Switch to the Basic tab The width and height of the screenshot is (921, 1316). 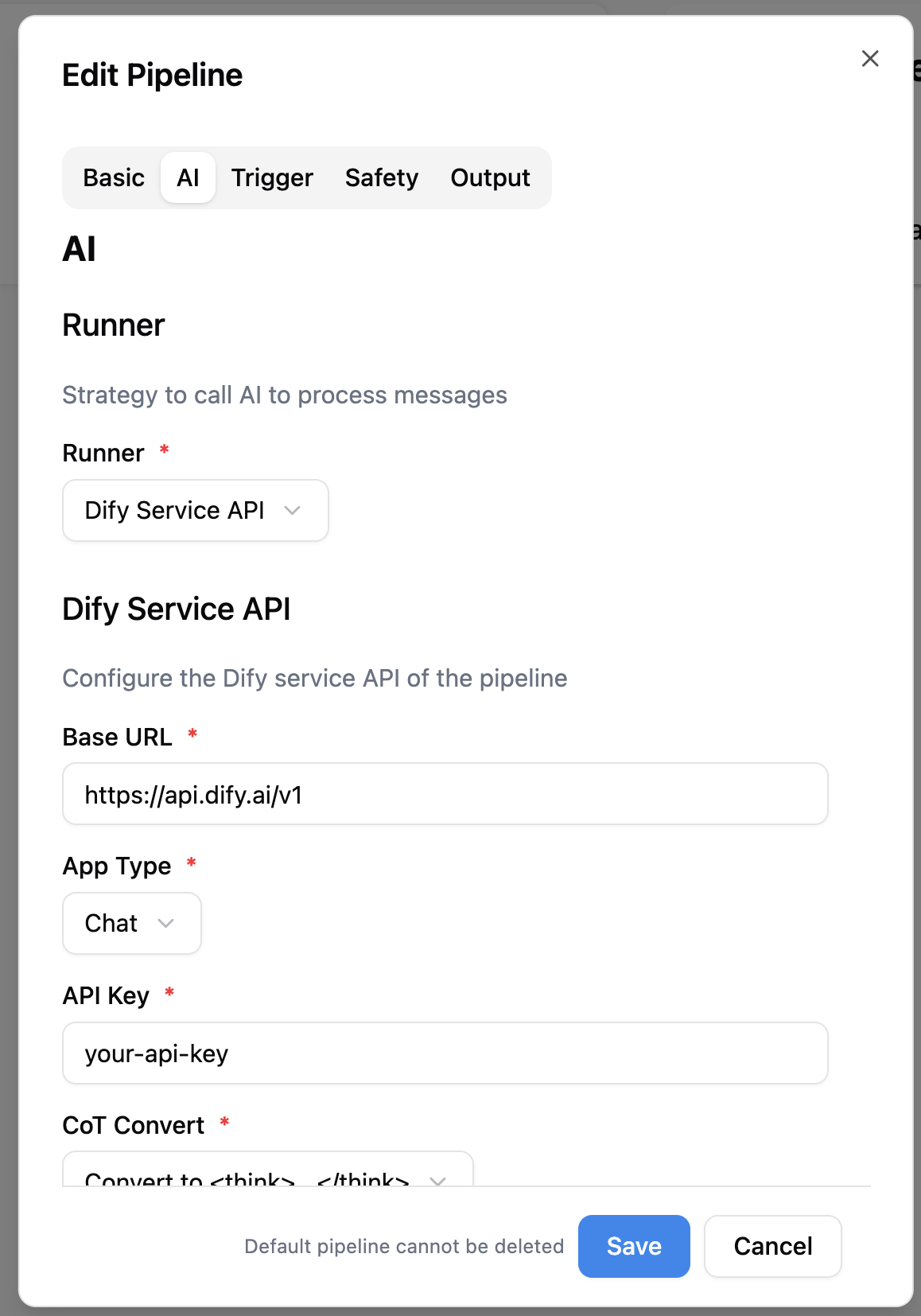tap(114, 177)
